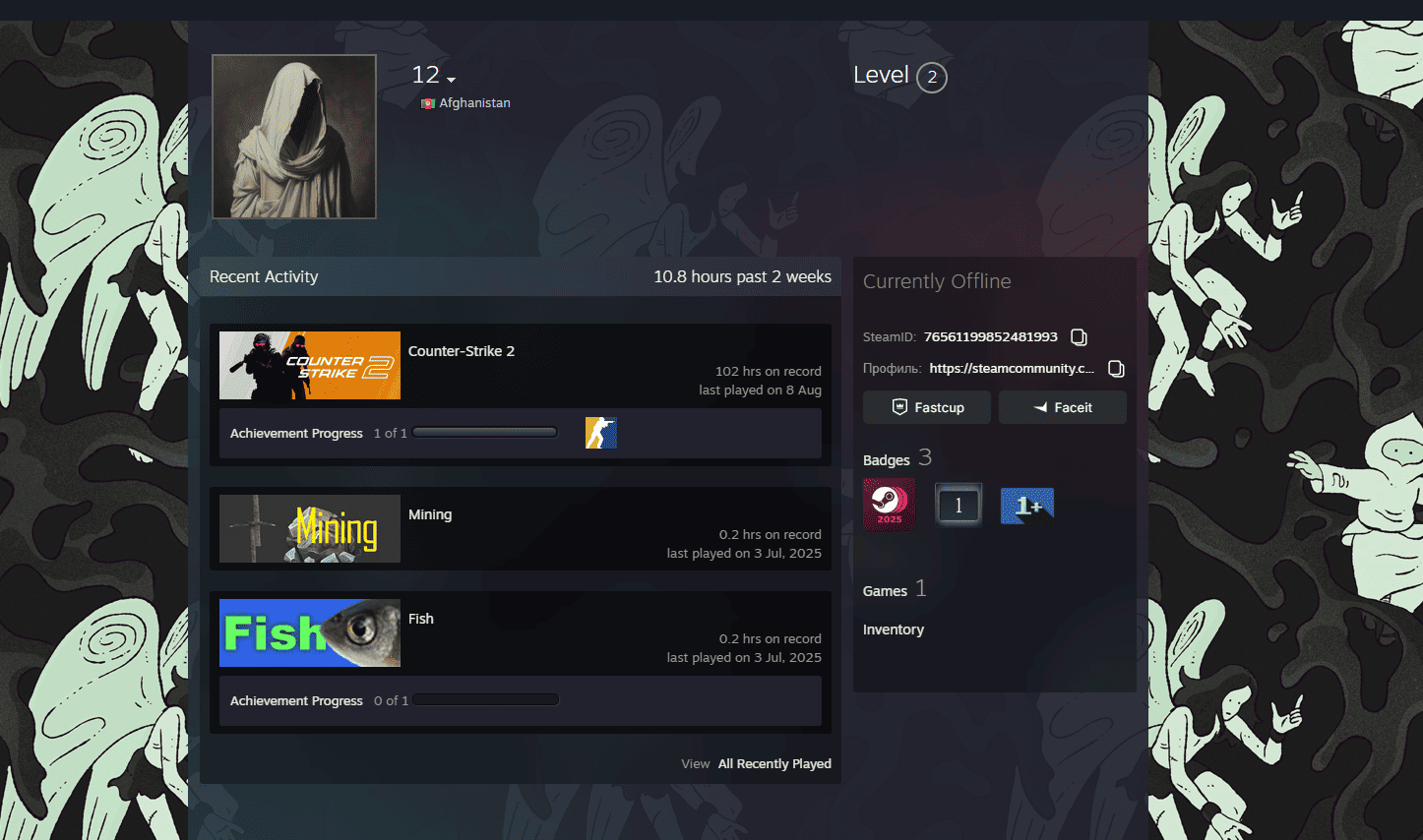Open the Mining game banner
This screenshot has width=1423, height=840.
pyautogui.click(x=310, y=528)
